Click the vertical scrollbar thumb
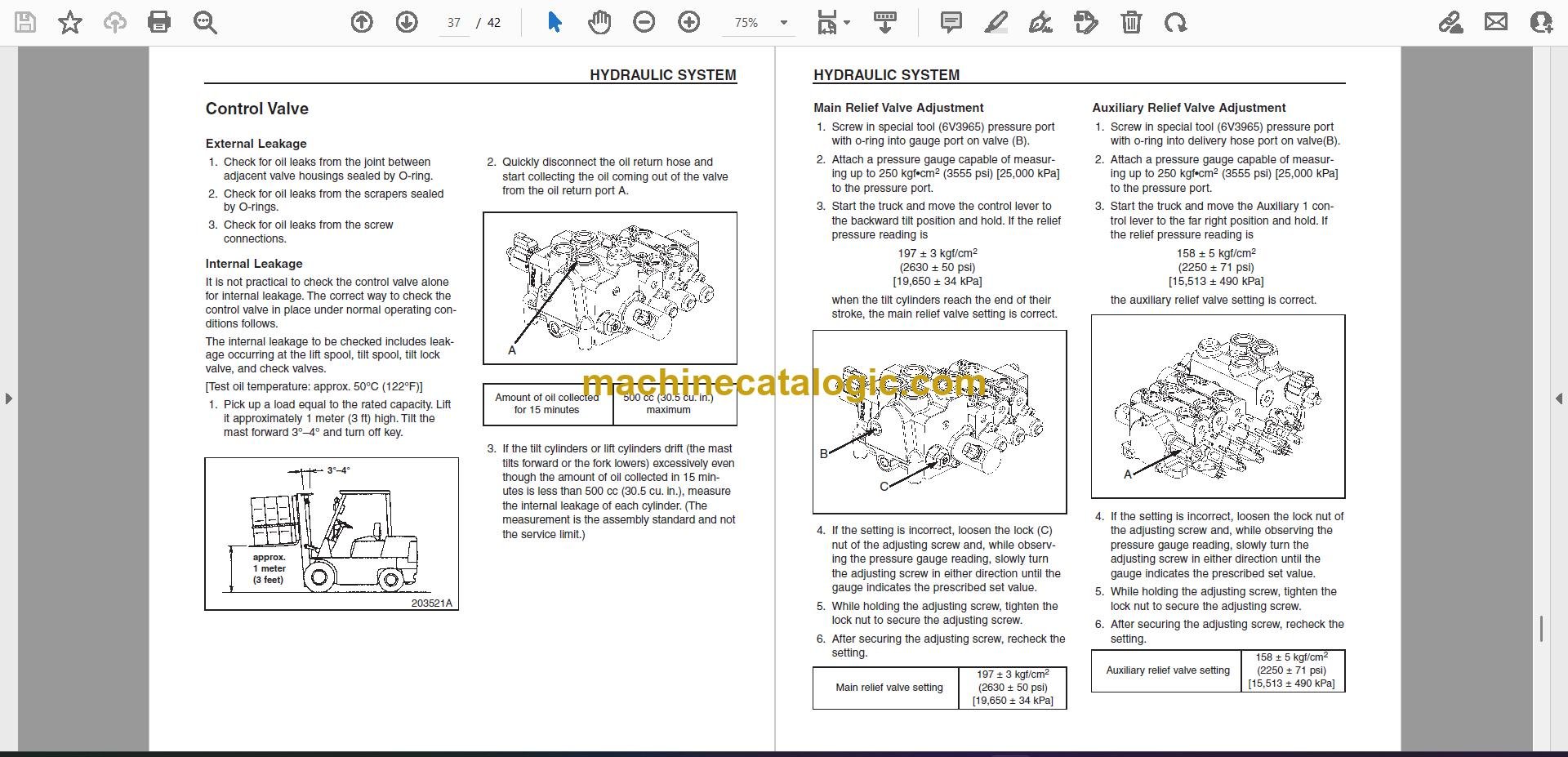 (x=1541, y=629)
